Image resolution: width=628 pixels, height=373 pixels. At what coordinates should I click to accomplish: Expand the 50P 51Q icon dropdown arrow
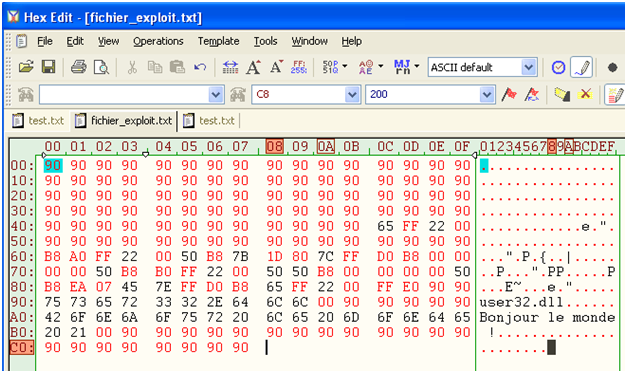tap(345, 66)
